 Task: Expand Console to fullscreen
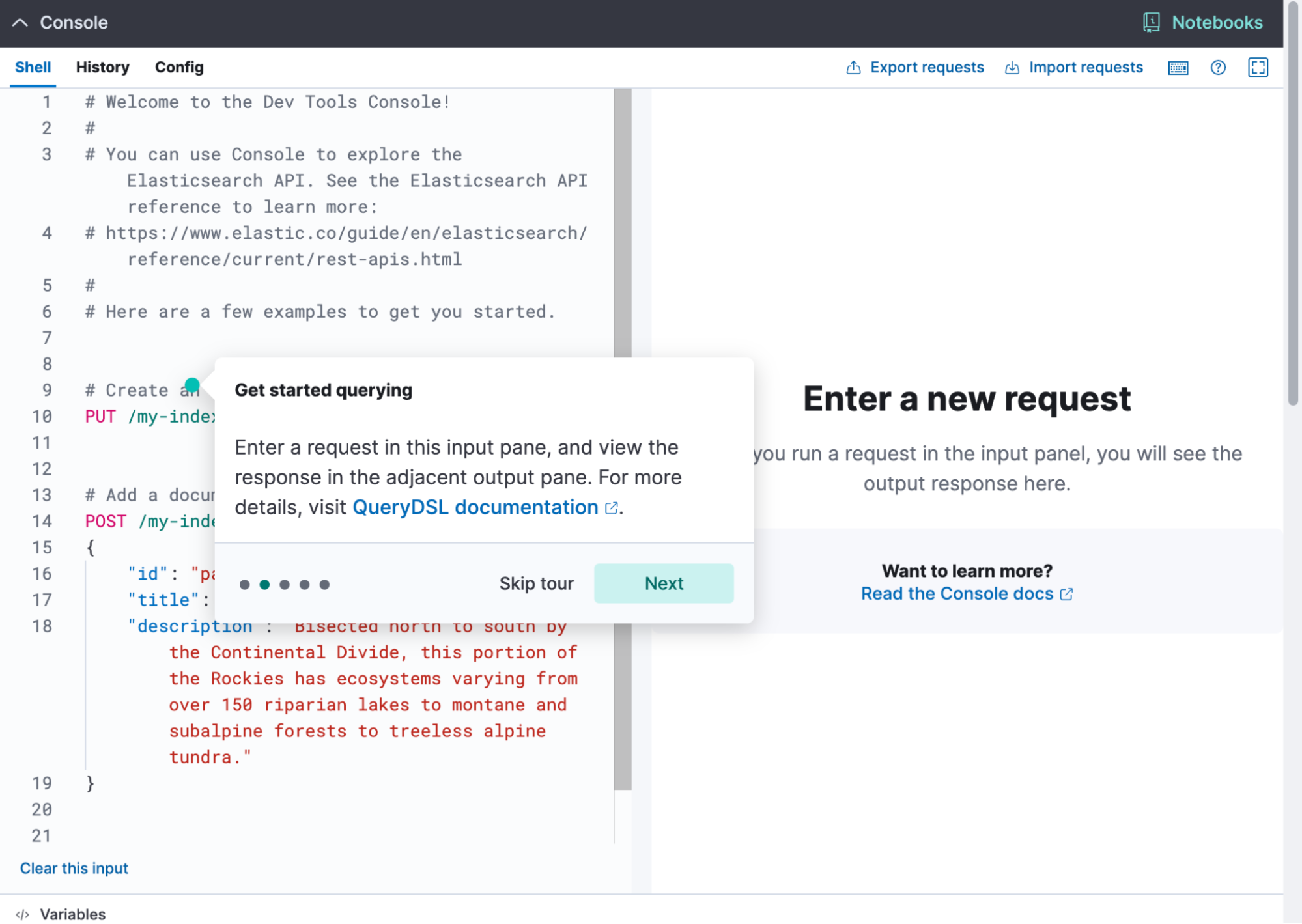point(1258,67)
